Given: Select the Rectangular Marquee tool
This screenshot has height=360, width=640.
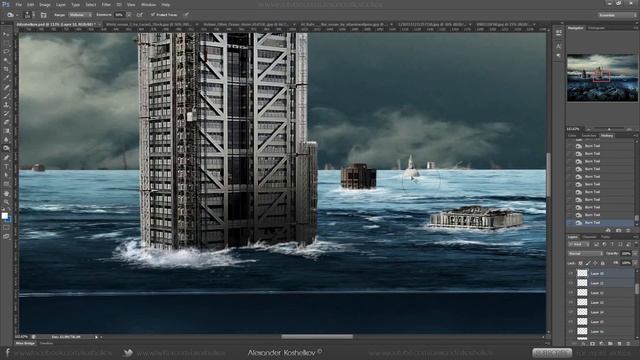Looking at the screenshot, I should coord(6,43).
